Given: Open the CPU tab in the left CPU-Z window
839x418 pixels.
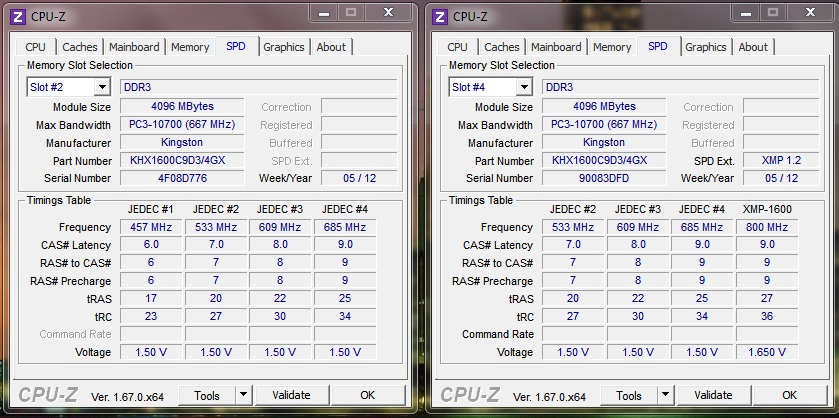Looking at the screenshot, I should 35,47.
